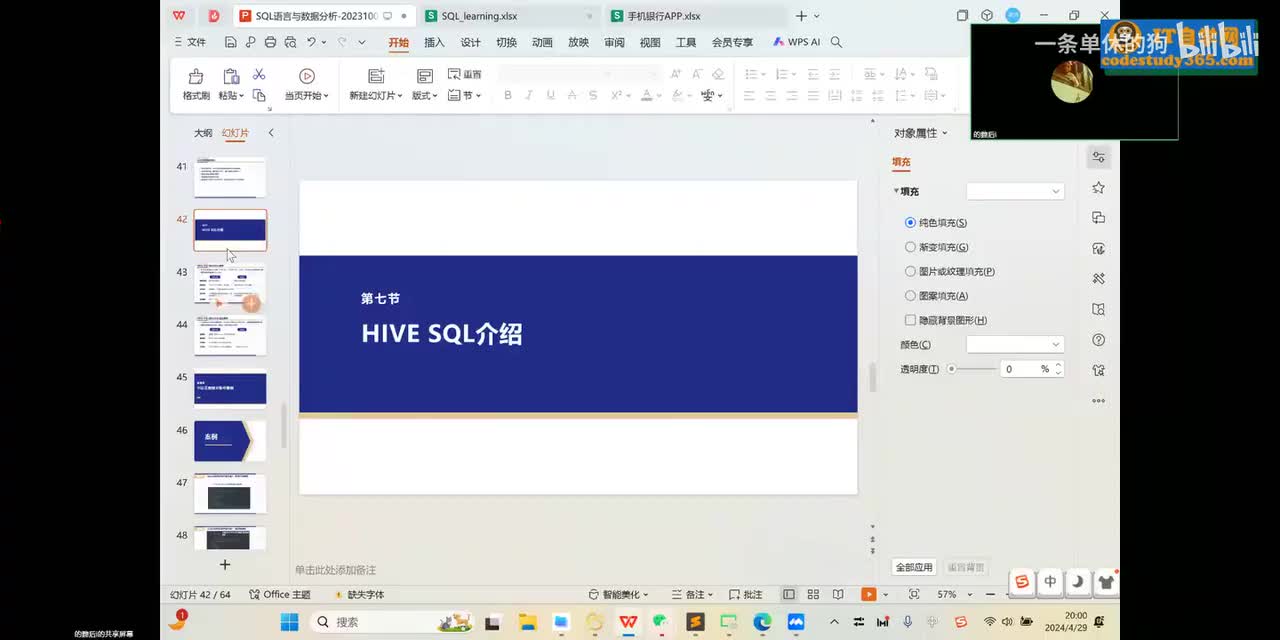
Task: Open the Insert (插入) ribbon tab
Action: point(434,42)
